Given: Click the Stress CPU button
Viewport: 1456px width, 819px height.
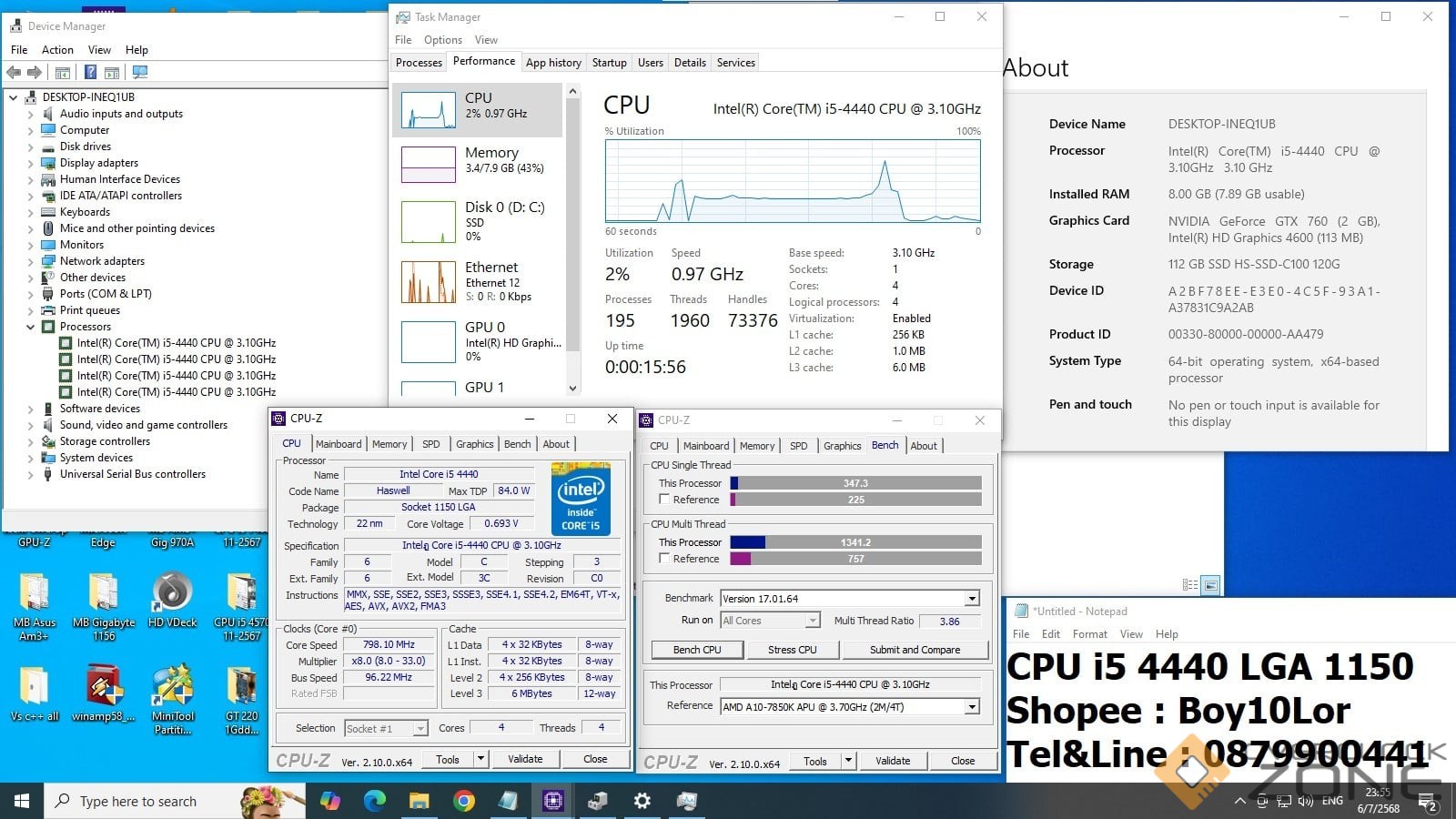Looking at the screenshot, I should 792,650.
